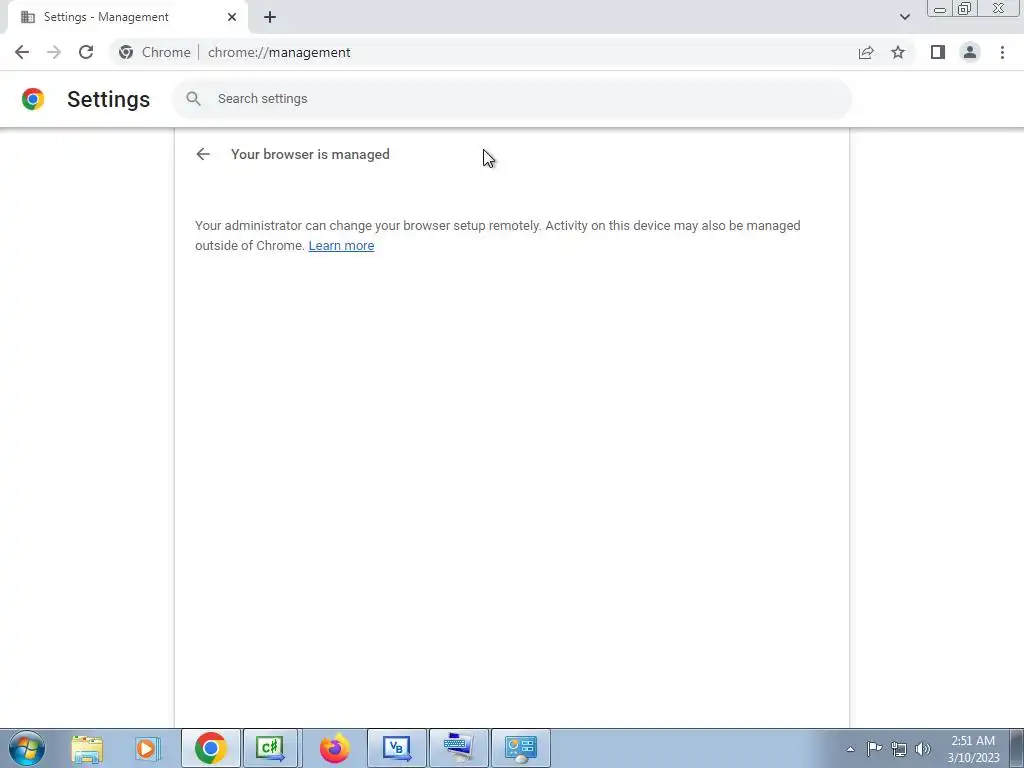
Task: Close the Settings - Management tab
Action: (x=232, y=17)
